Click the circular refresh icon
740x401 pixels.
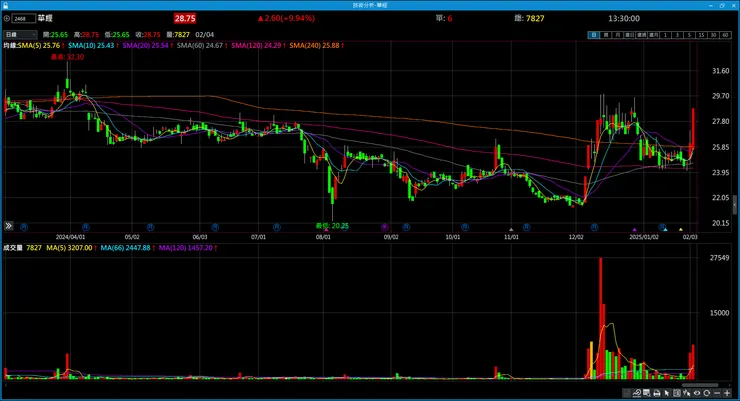pyautogui.click(x=706, y=393)
